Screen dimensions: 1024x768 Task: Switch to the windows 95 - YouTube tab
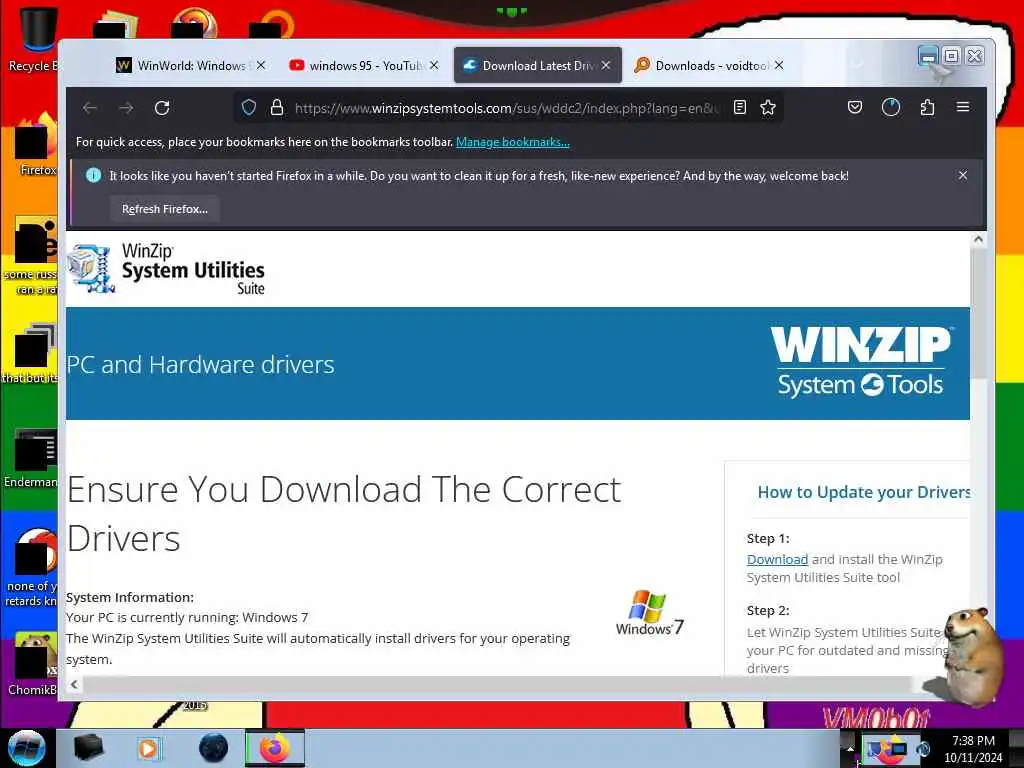click(364, 65)
